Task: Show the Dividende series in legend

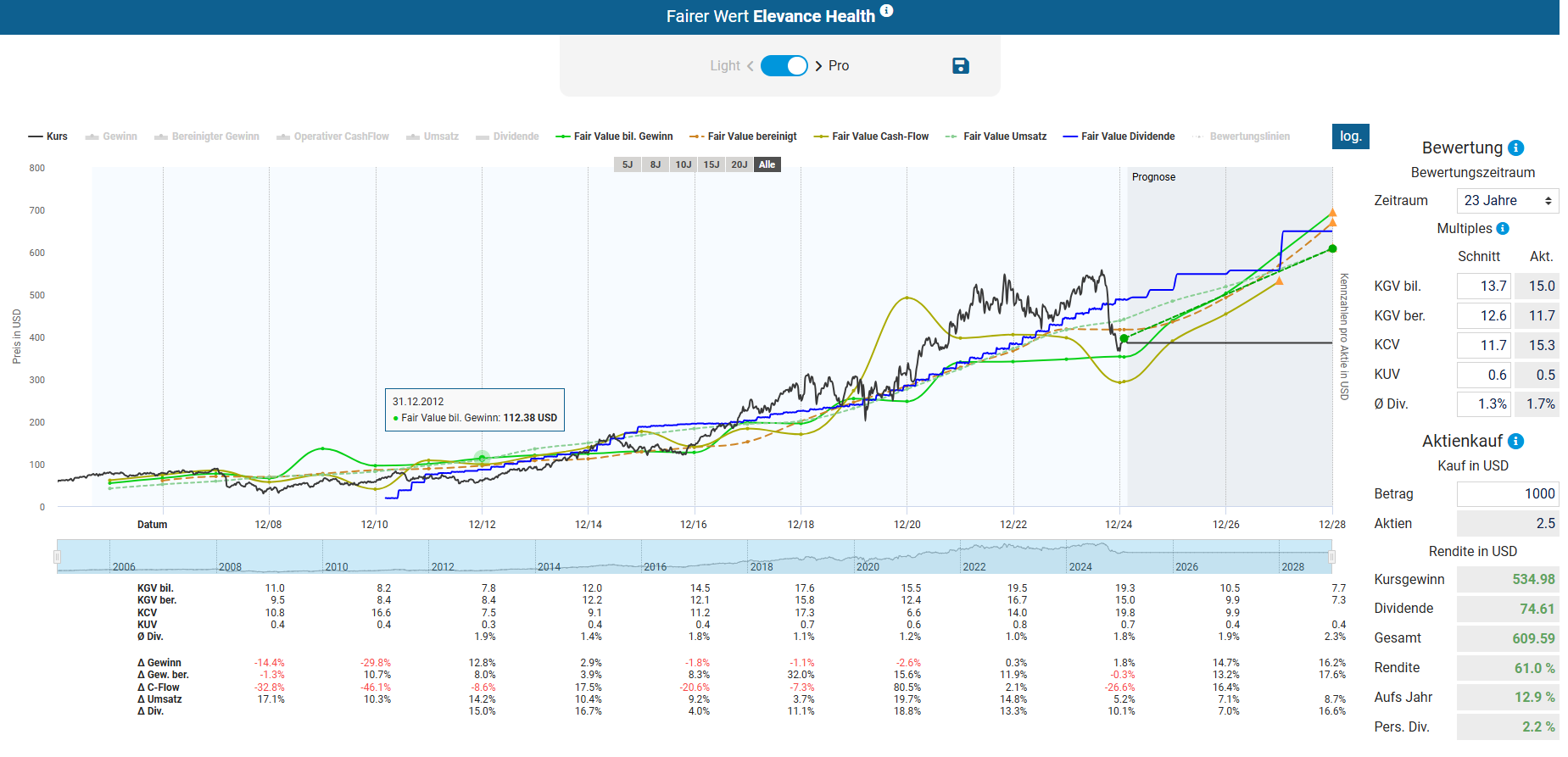Action: tap(507, 136)
